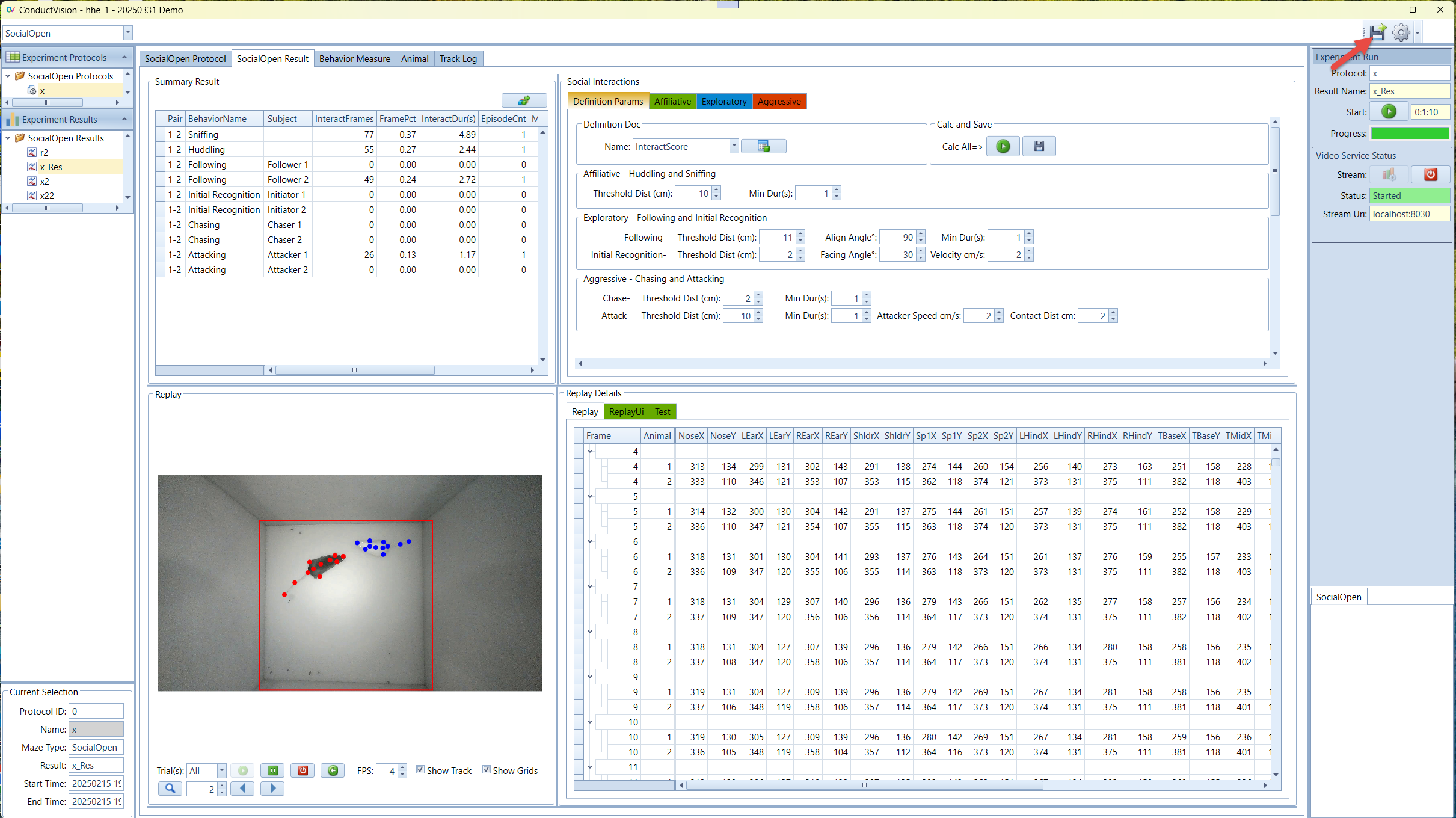Viewport: 1456px width, 818px height.
Task: Open the settings gear in top toolbar
Action: (x=1401, y=33)
